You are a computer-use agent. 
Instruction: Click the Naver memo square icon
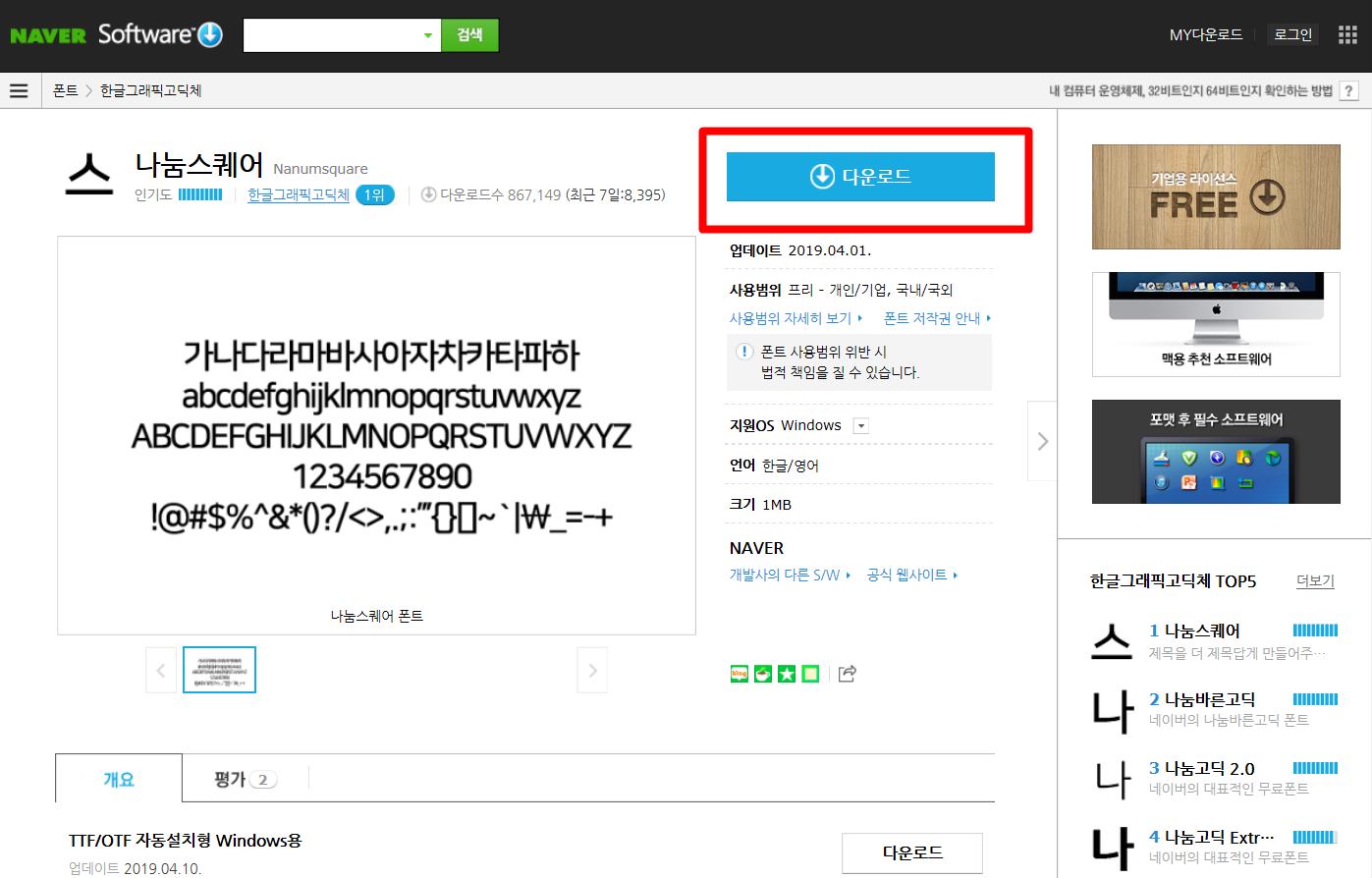coord(810,674)
